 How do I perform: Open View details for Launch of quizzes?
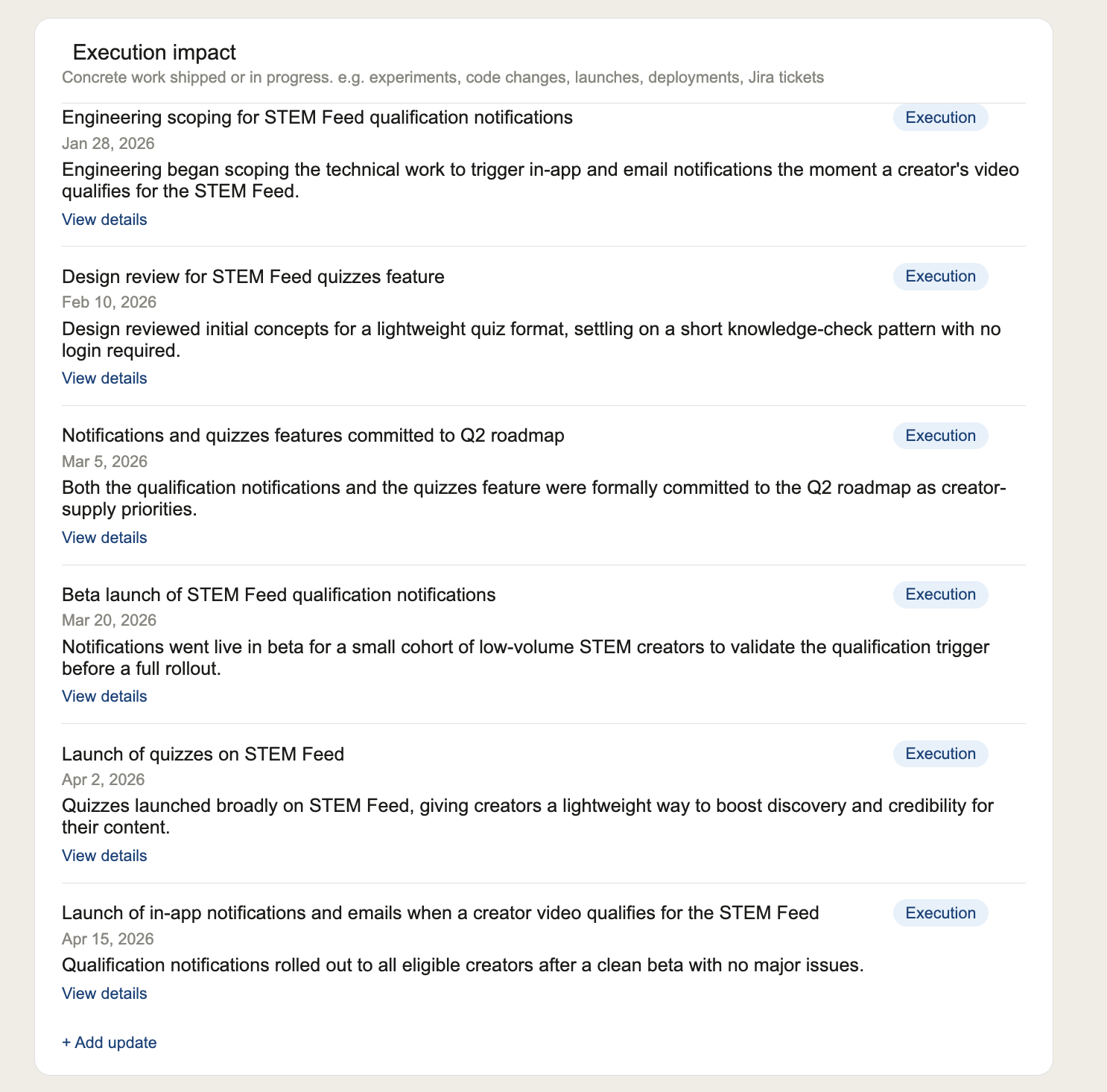(x=104, y=856)
